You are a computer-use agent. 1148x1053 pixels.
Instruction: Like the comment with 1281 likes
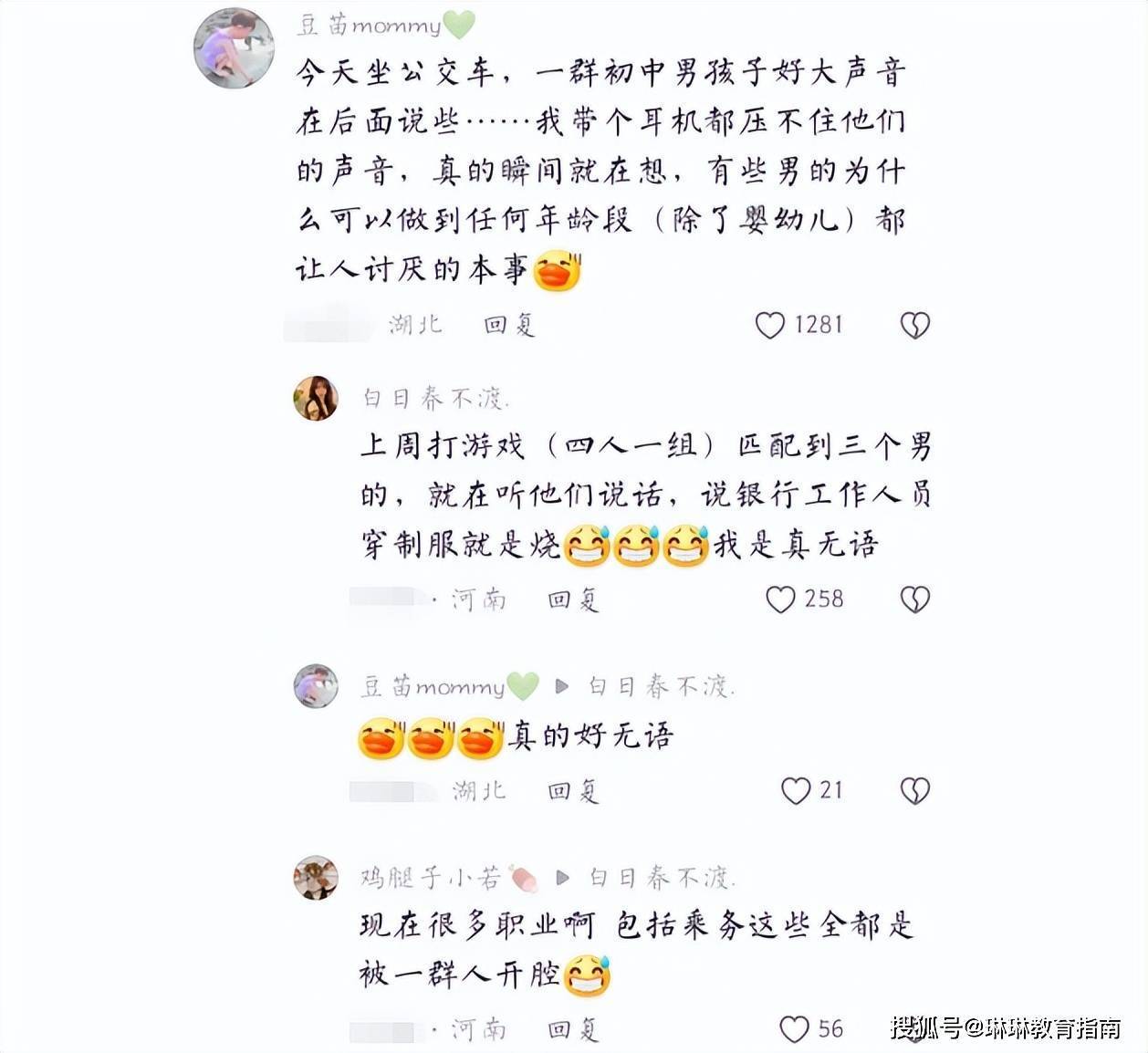[x=769, y=325]
